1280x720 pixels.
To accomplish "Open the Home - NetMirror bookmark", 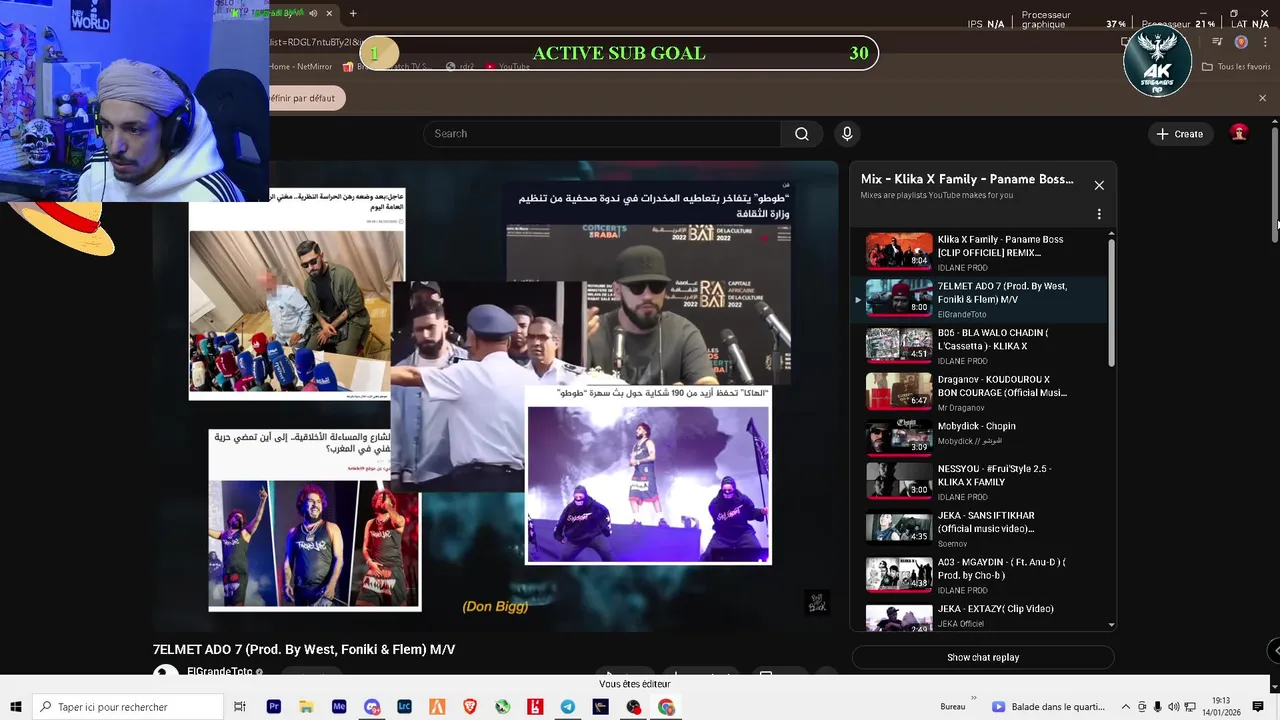I will click(300, 67).
